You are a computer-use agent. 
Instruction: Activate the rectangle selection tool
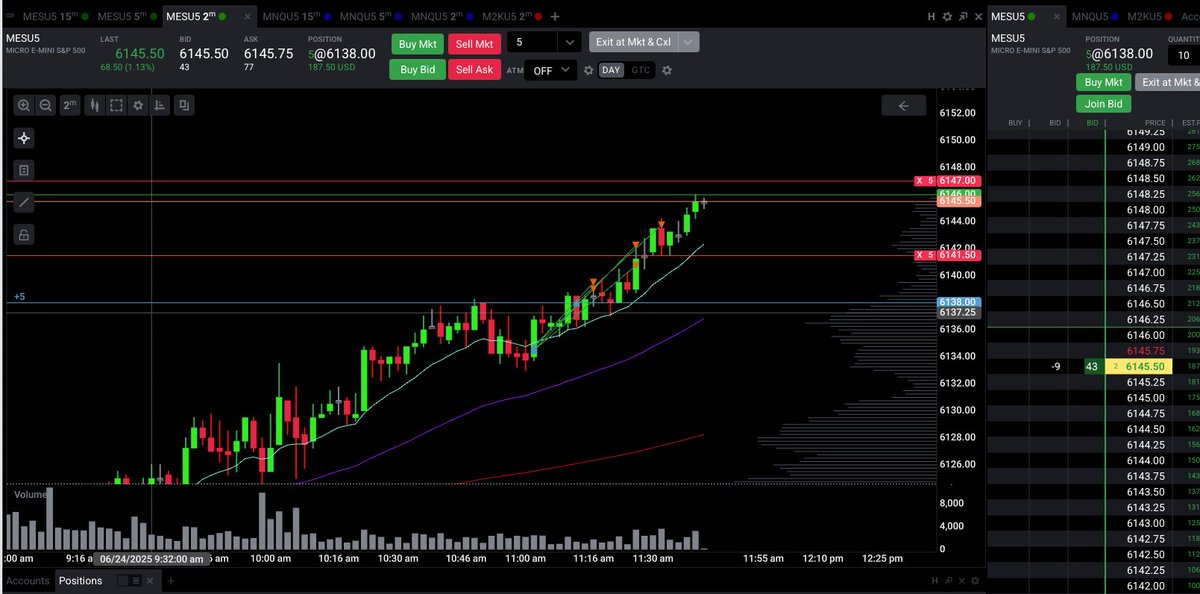click(x=114, y=104)
